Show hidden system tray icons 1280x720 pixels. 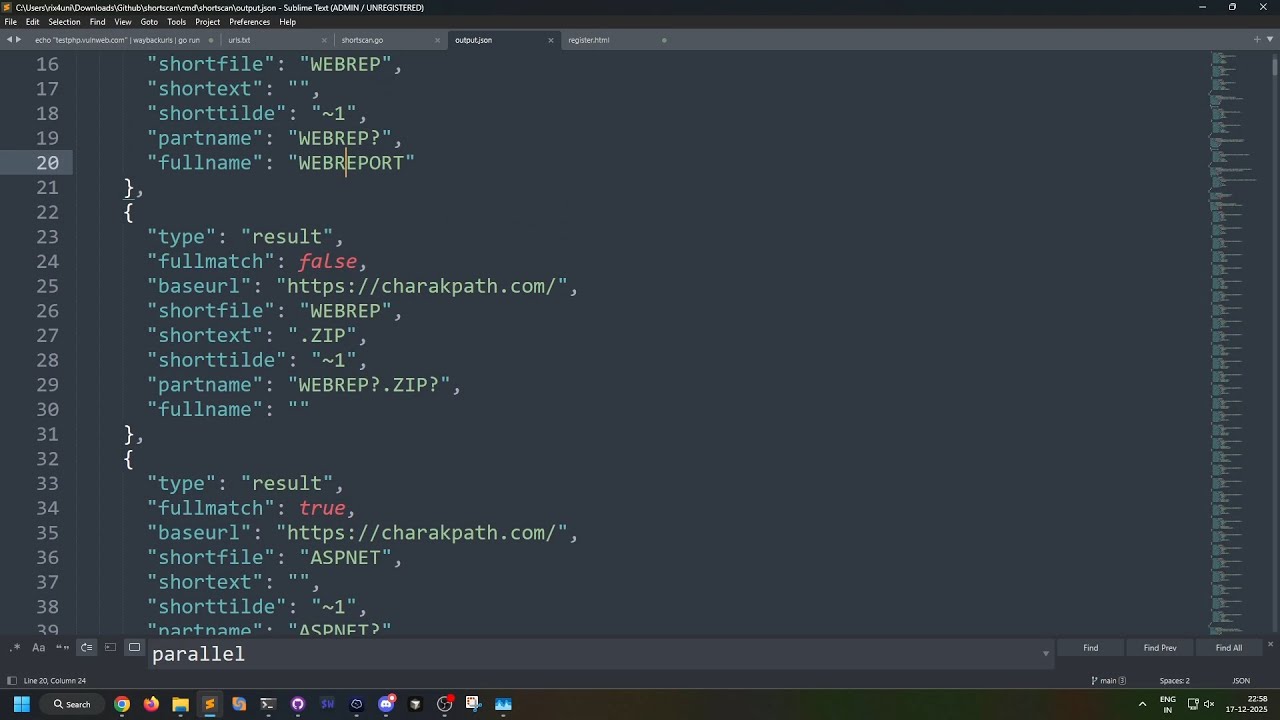[x=1142, y=704]
